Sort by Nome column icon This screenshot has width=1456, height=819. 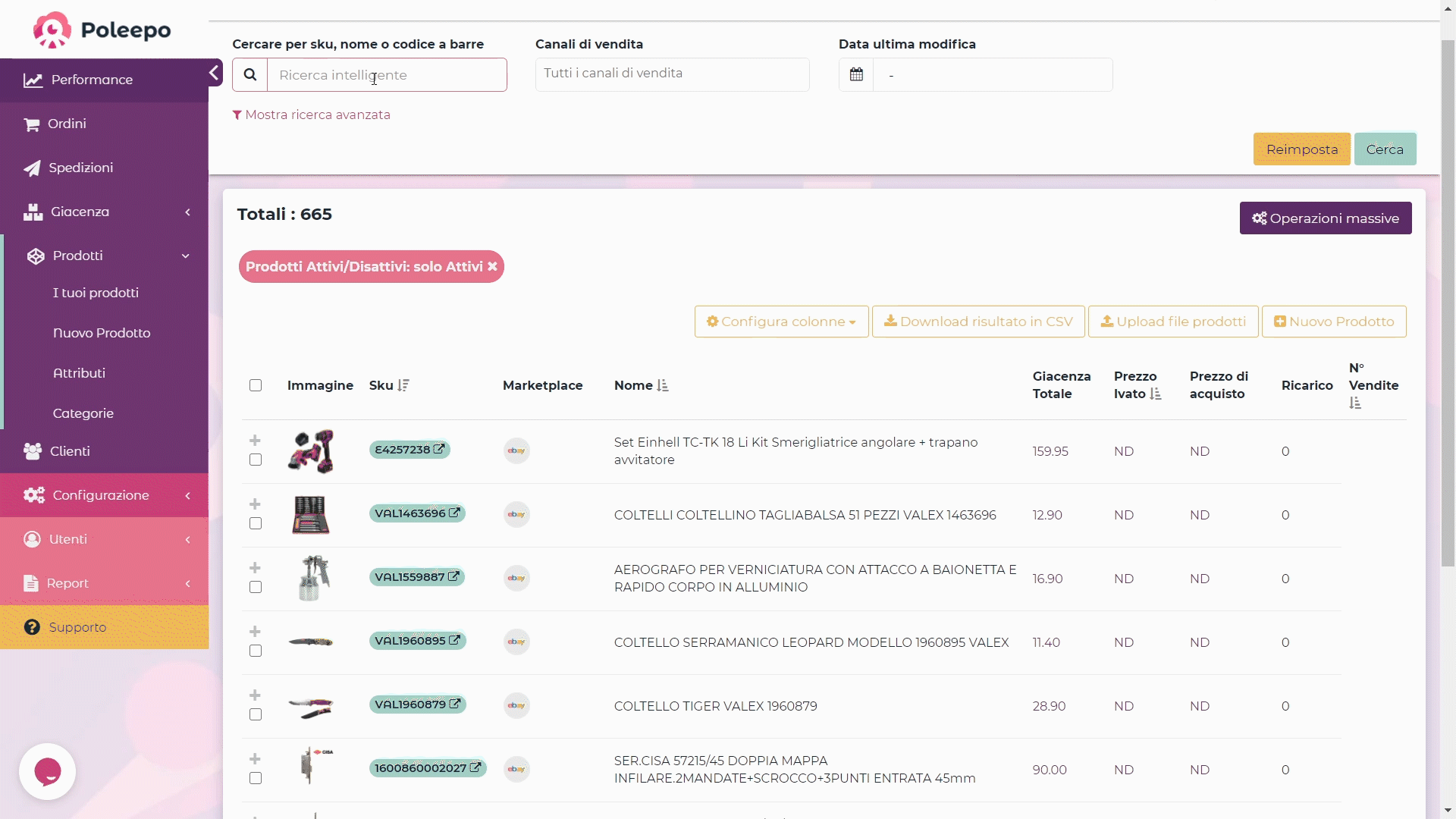point(663,385)
